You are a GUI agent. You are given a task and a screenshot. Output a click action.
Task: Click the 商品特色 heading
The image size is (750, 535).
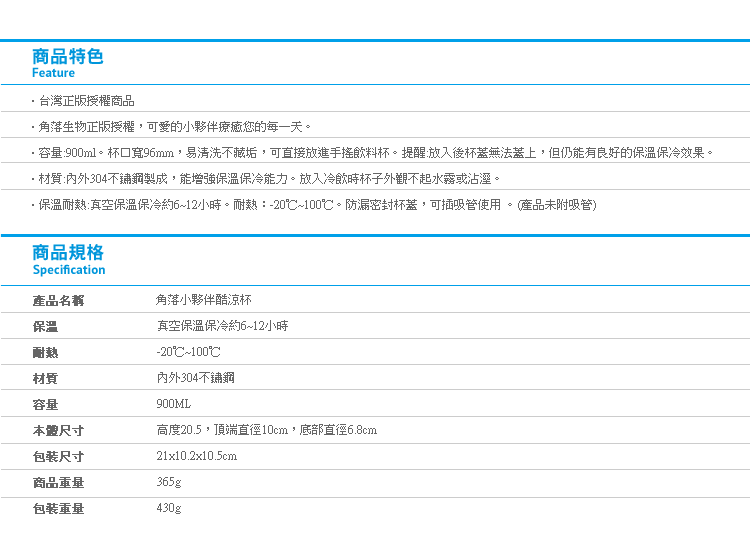pos(67,56)
